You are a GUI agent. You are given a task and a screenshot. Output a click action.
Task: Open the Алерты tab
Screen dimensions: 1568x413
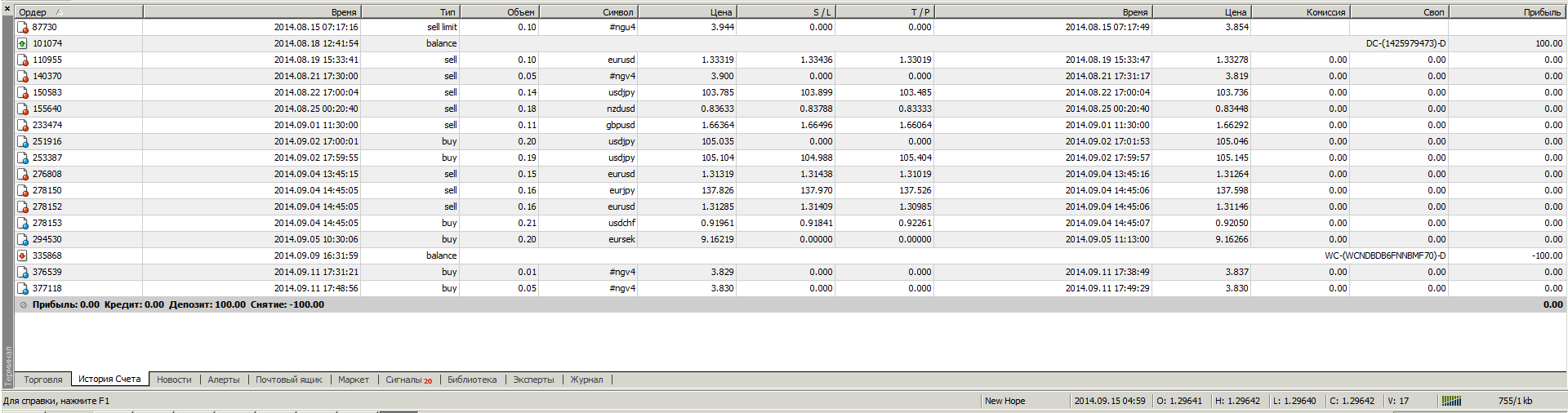(224, 380)
